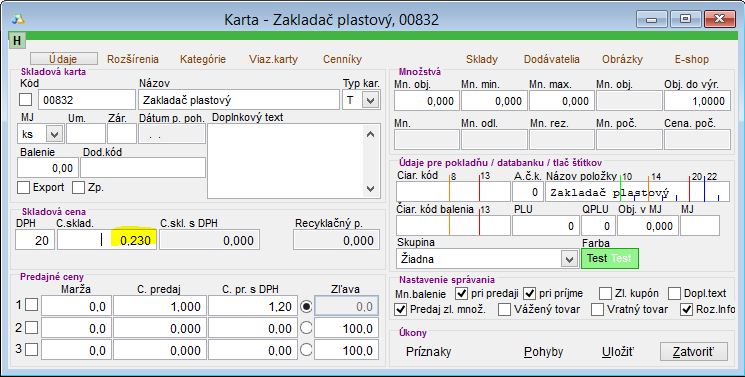Select radio button for price row 2
Screen dimensions: 745x377
pyautogui.click(x=306, y=328)
